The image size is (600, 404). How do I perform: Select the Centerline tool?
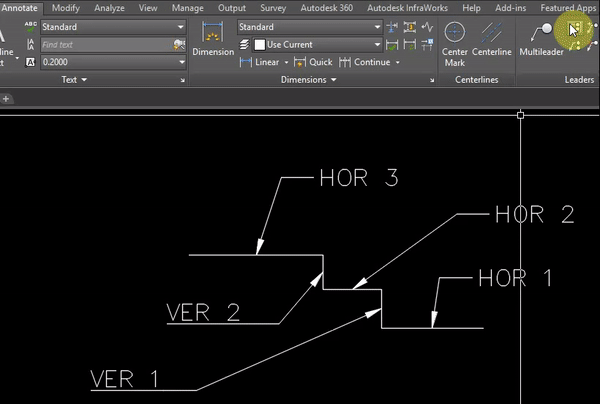[492, 39]
